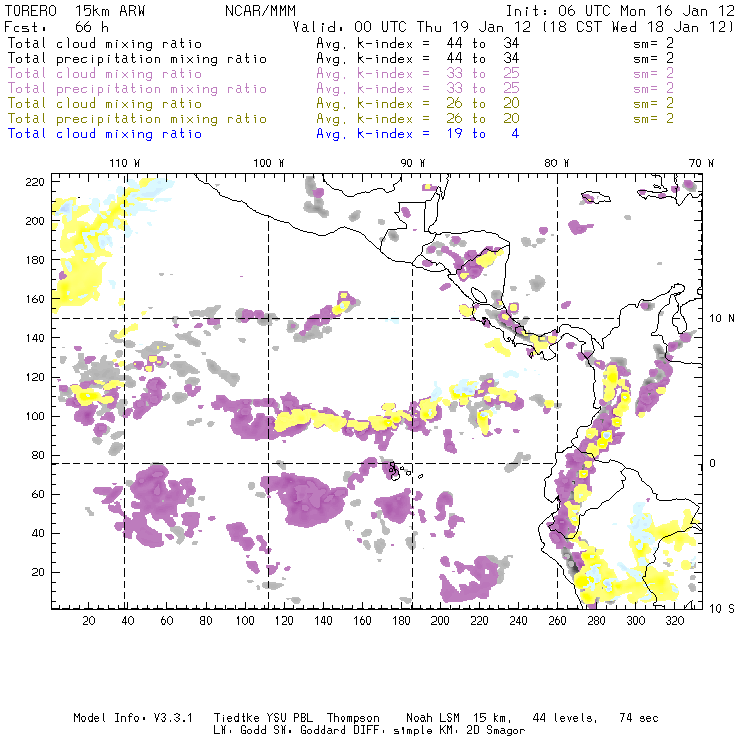Click the '10 N' latitude label
Image resolution: width=740 pixels, height=740 pixels.
[x=722, y=319]
